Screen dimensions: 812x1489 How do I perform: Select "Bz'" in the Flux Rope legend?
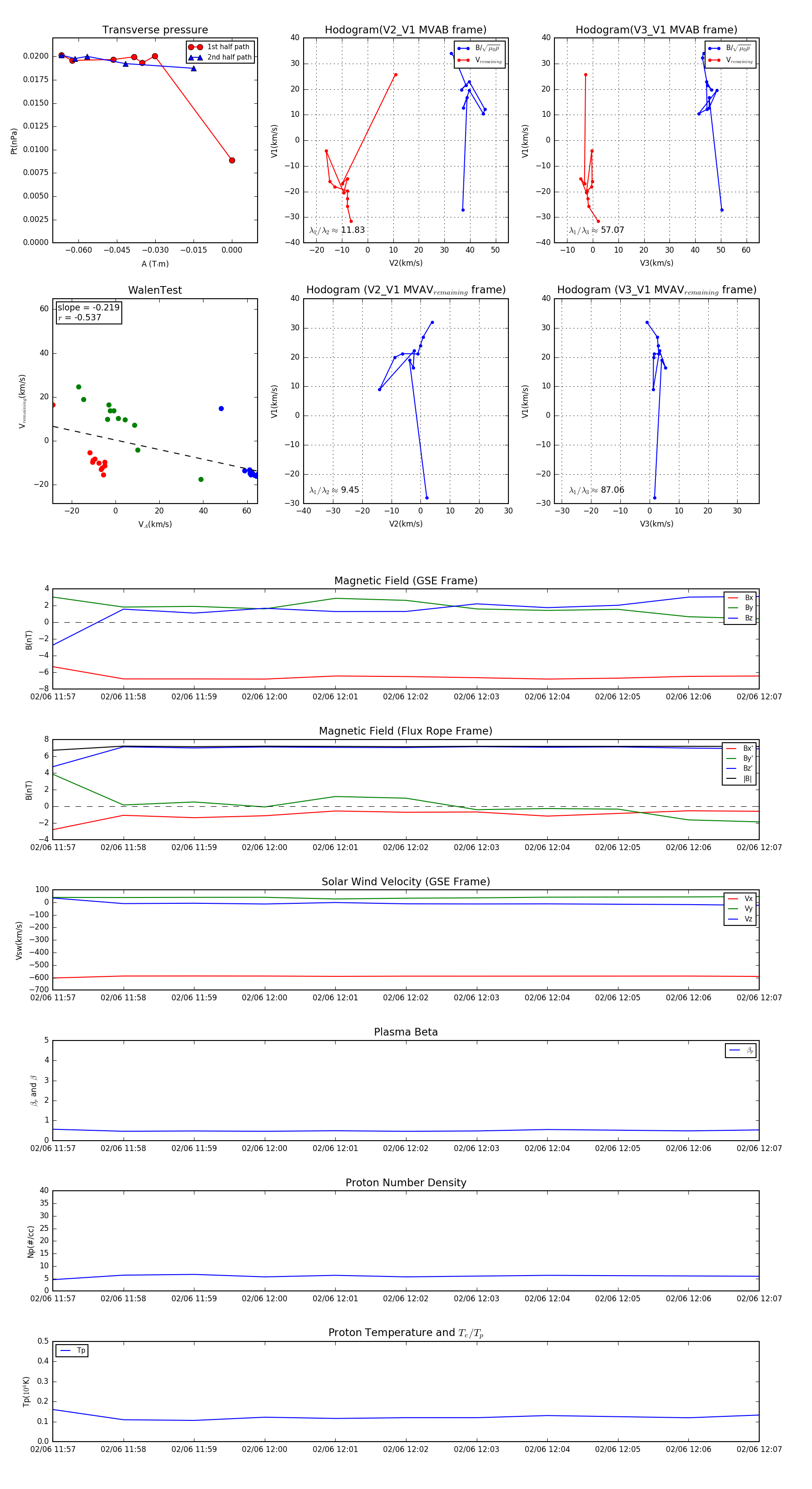click(740, 768)
